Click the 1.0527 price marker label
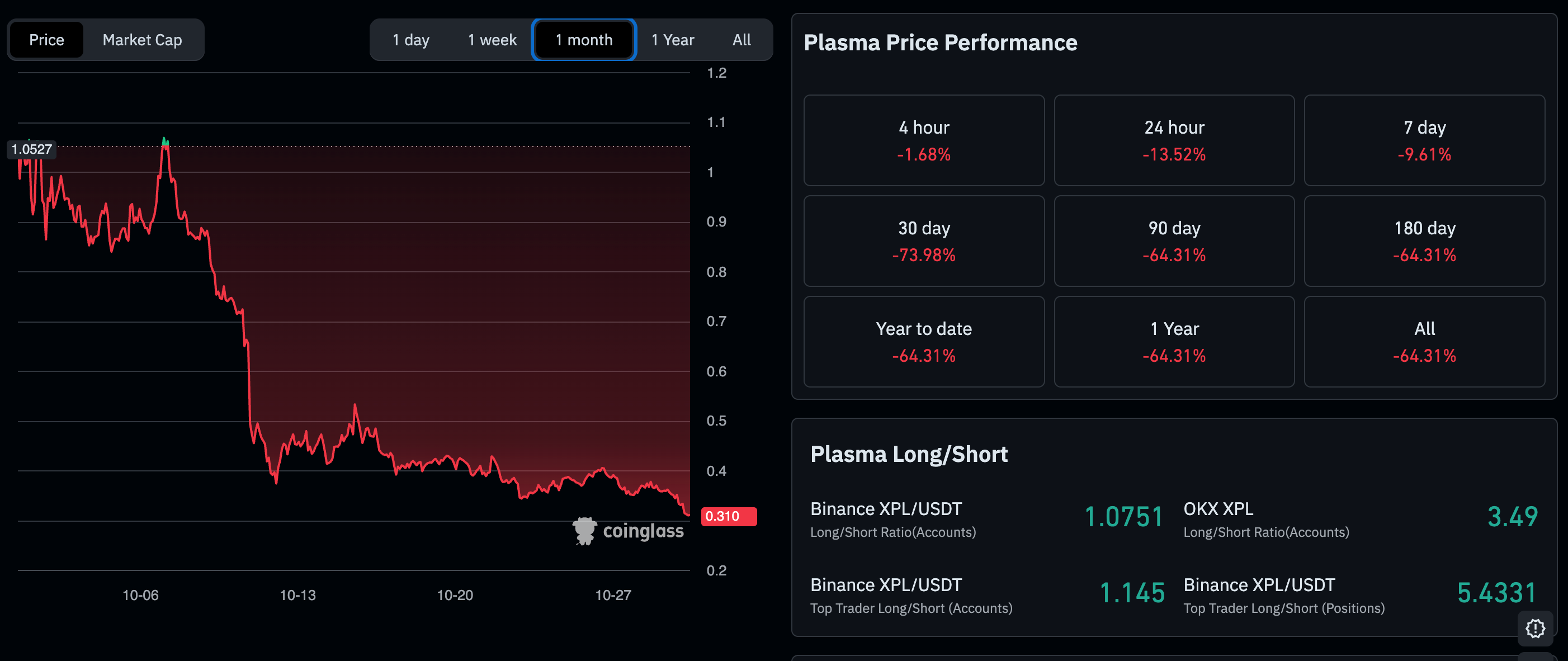Screen dimensions: 1568x661 (x=32, y=149)
